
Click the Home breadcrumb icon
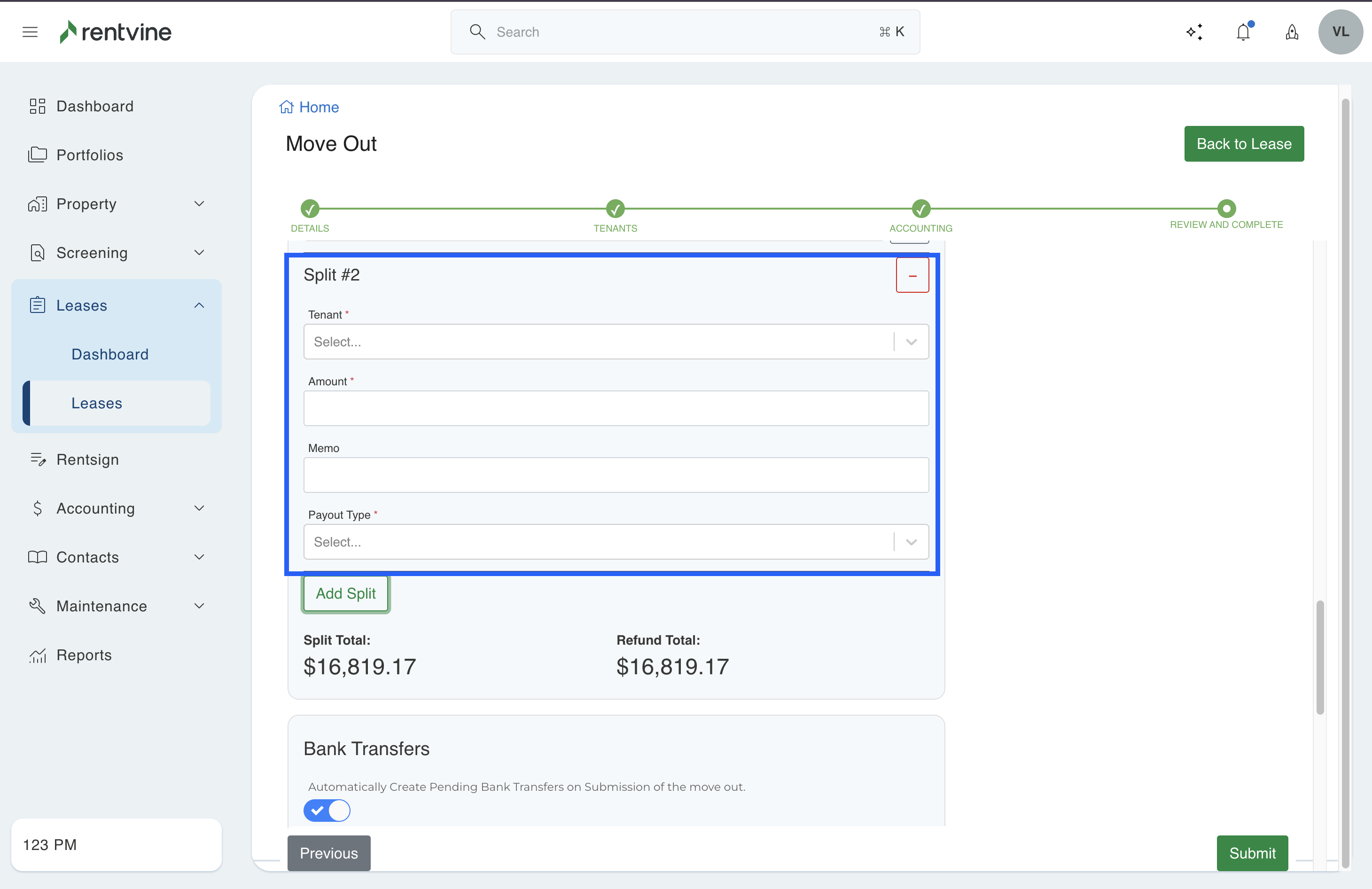pyautogui.click(x=287, y=107)
